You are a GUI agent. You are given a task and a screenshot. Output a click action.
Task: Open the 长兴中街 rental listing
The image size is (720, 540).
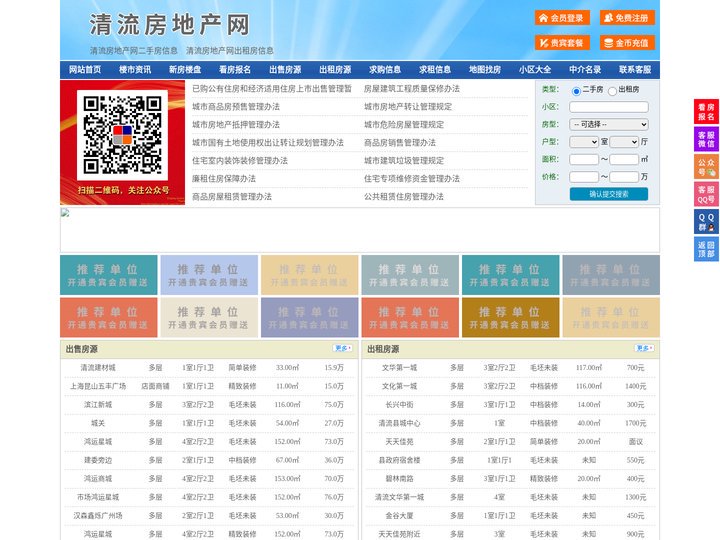point(399,405)
